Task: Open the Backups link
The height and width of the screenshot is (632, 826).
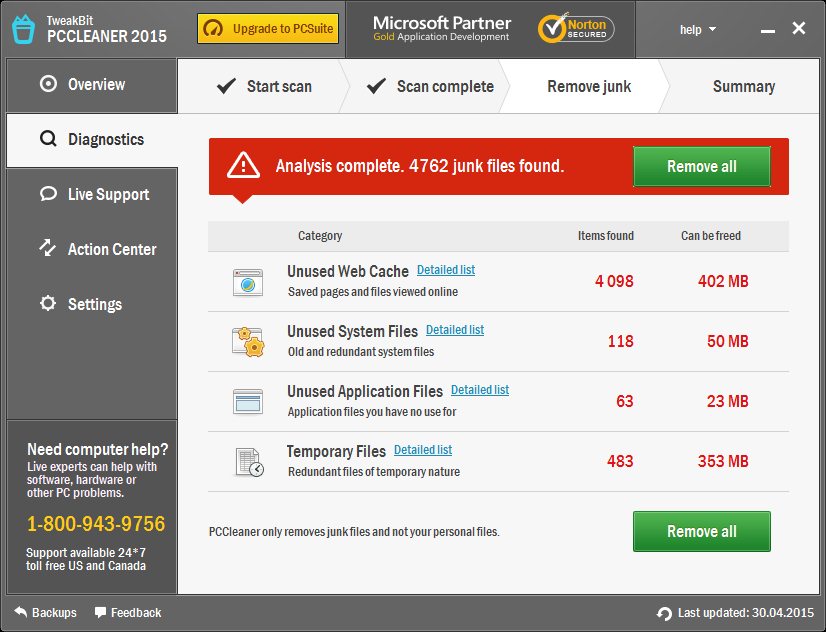Action: pos(45,613)
